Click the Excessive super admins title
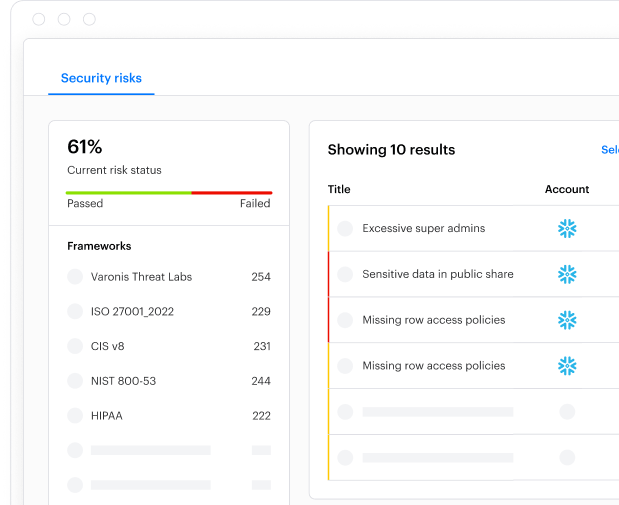The width and height of the screenshot is (619, 505). (424, 229)
